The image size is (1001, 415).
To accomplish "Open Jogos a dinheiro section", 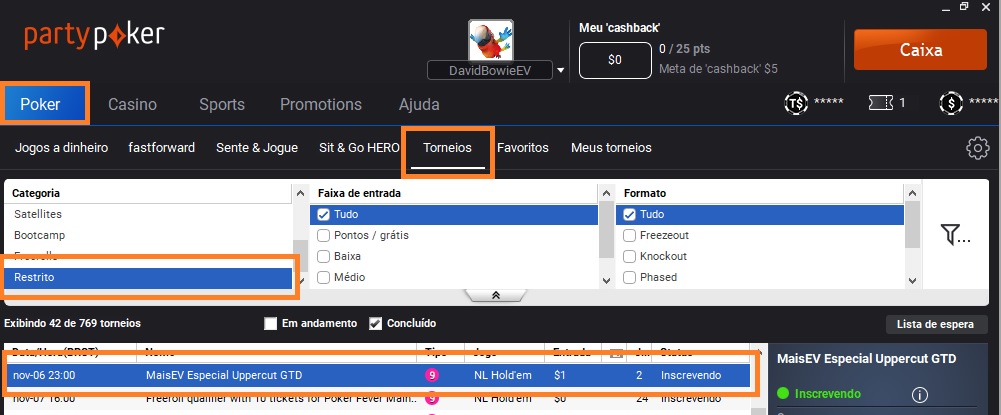I will (x=61, y=147).
